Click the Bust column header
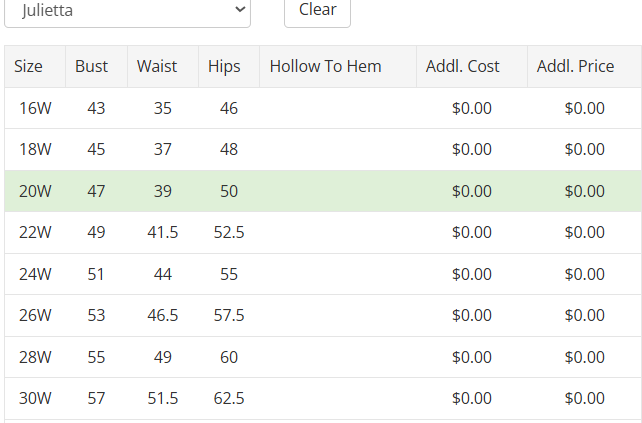The width and height of the screenshot is (642, 423). (92, 67)
